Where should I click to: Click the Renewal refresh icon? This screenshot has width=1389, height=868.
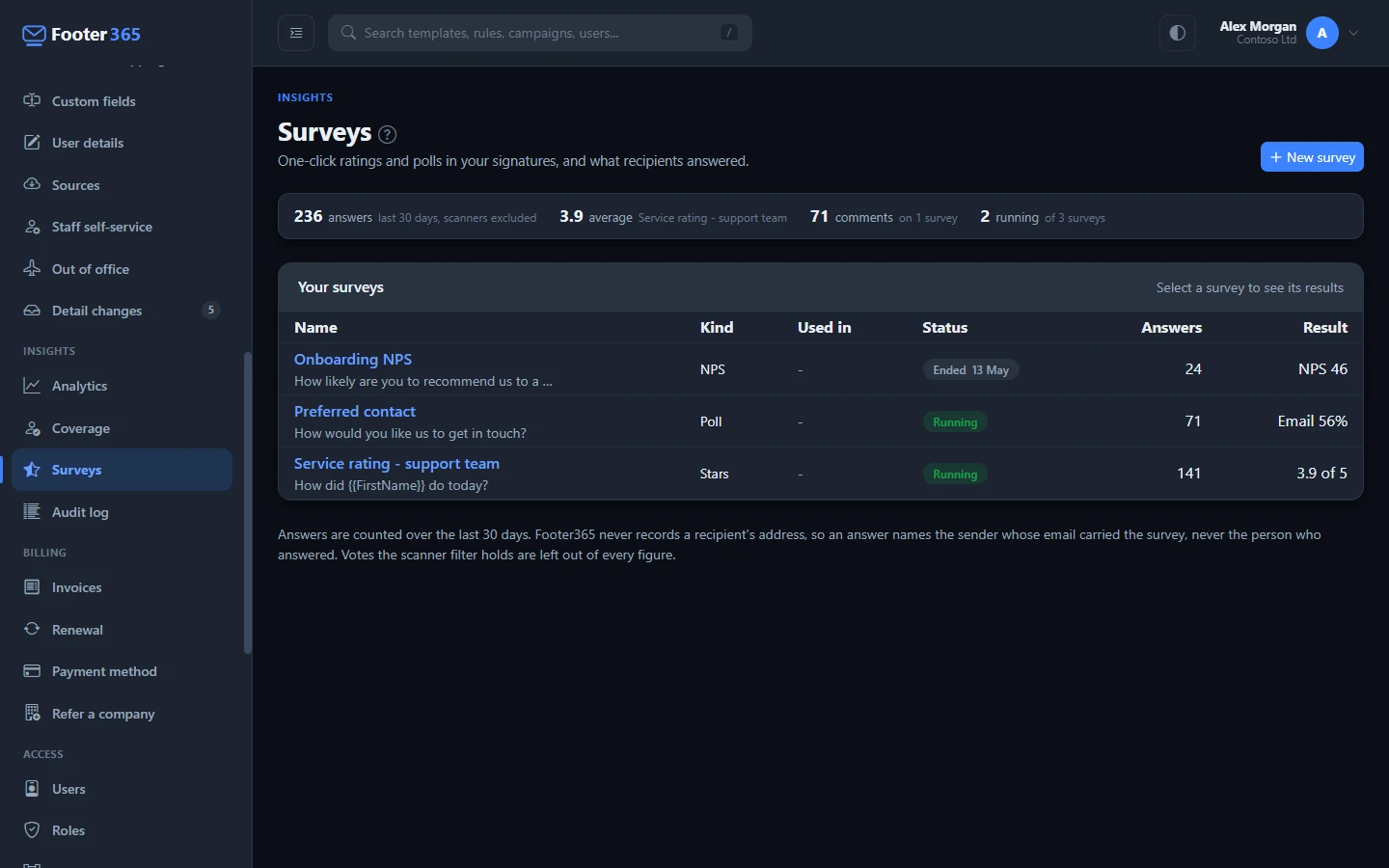32,630
